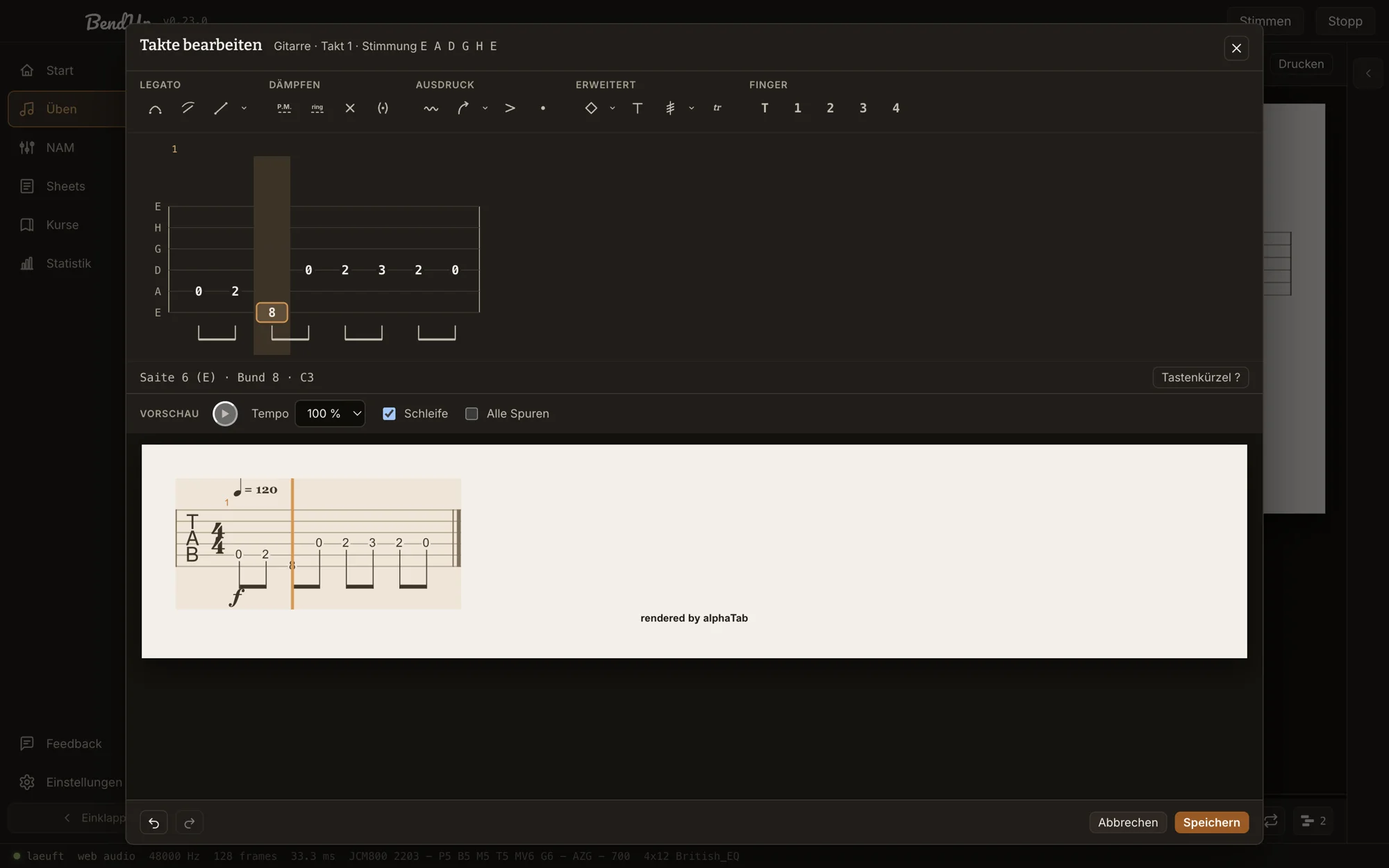Set fingering to finger 3
1389x868 pixels.
(x=863, y=108)
